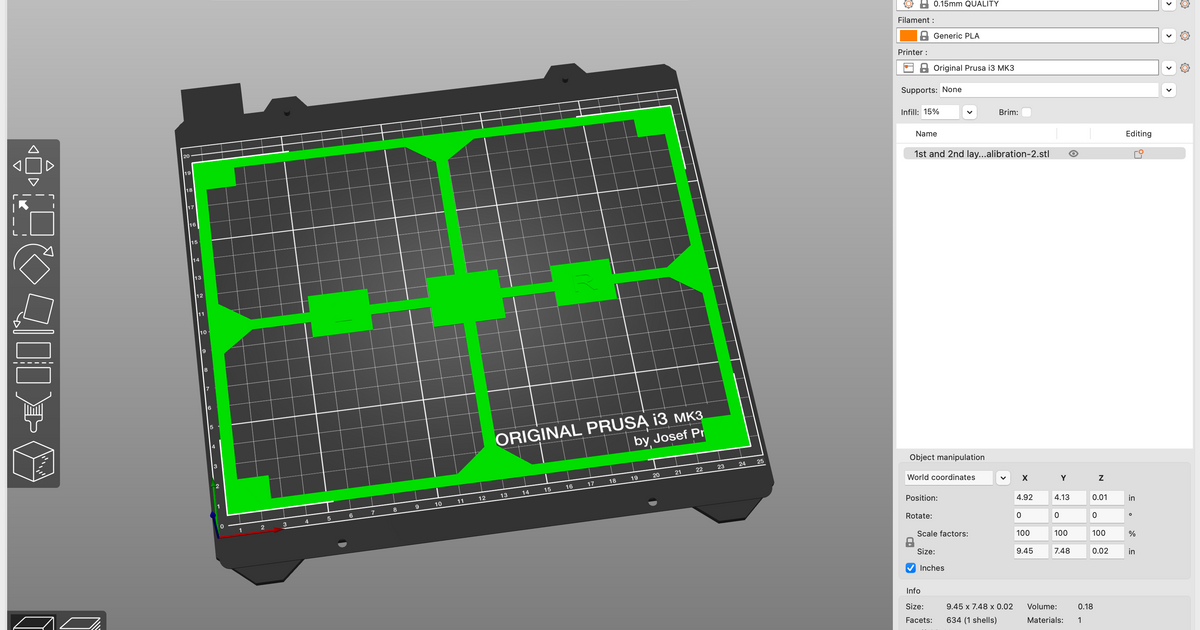1200x630 pixels.
Task: Open the Supports dropdown
Action: (1168, 89)
